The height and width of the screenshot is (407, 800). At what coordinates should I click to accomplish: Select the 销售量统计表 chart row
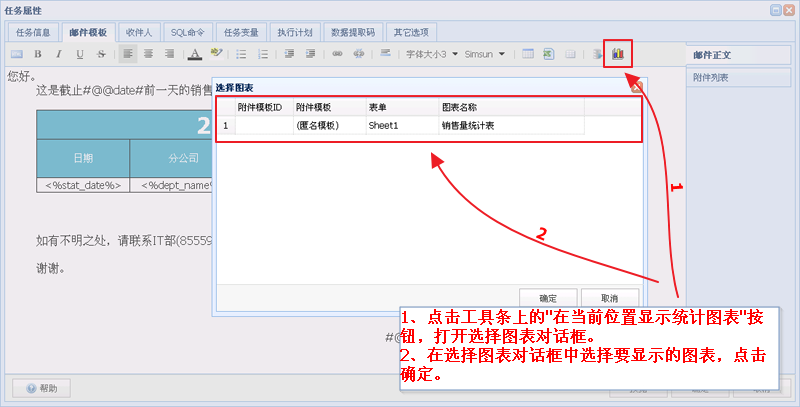pos(467,126)
